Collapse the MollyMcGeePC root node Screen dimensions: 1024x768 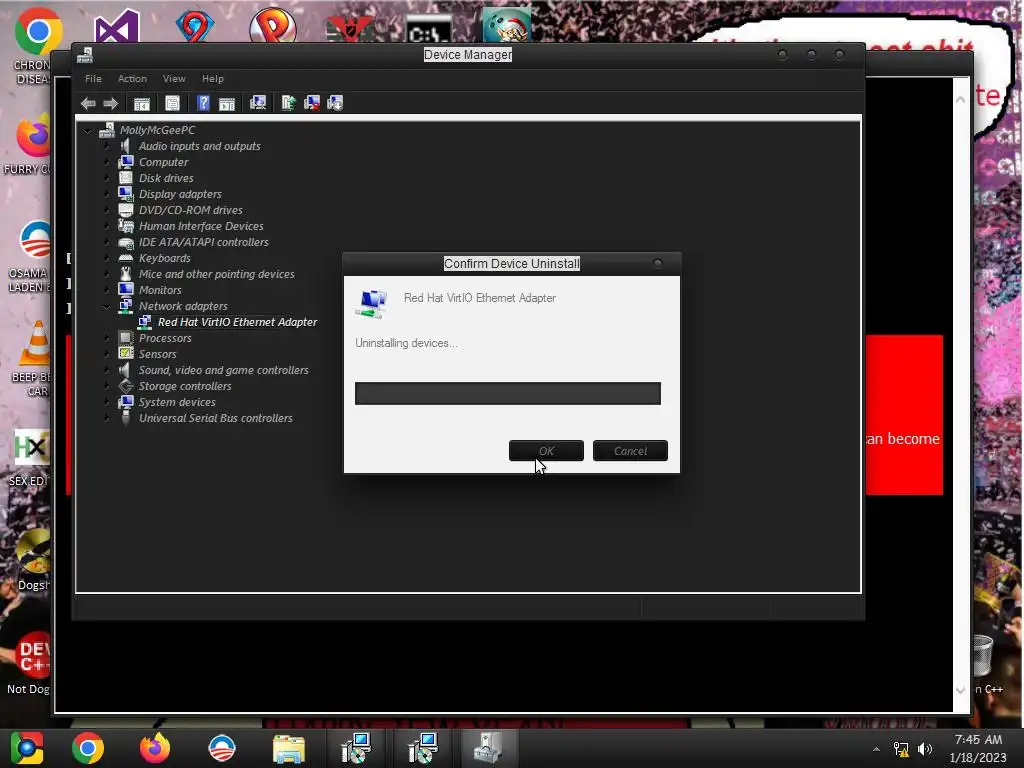(x=88, y=131)
